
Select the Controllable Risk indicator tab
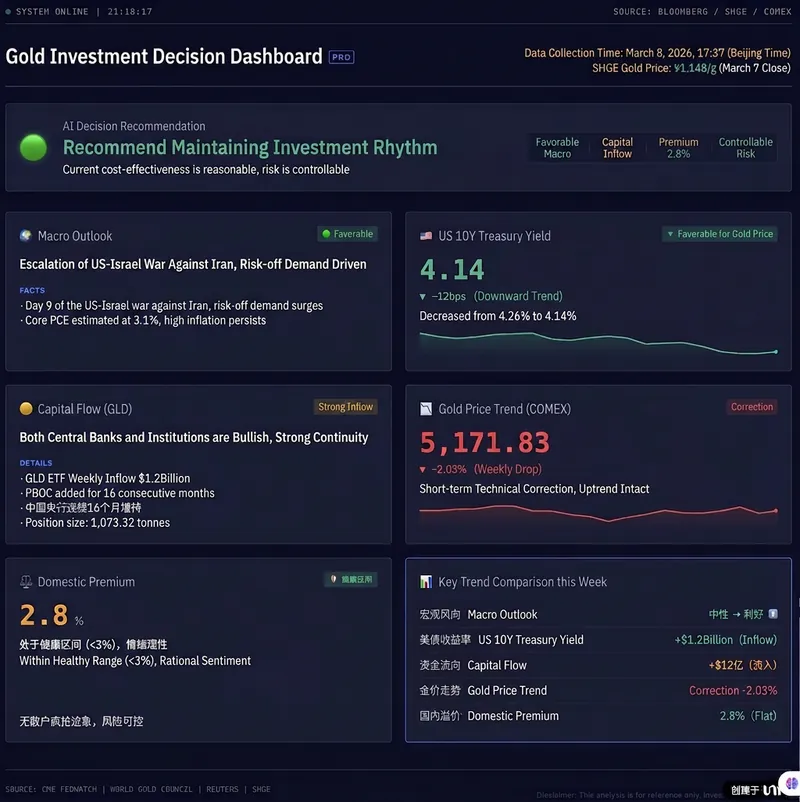(745, 148)
